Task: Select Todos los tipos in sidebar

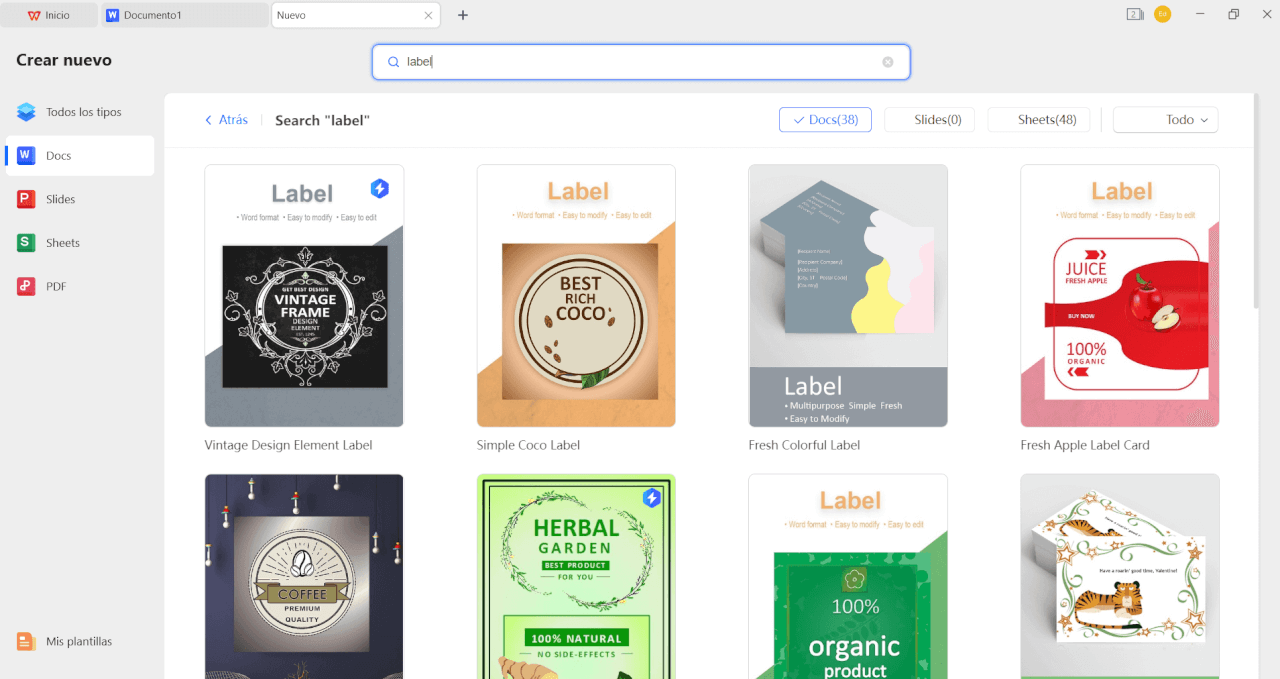Action: coord(80,112)
